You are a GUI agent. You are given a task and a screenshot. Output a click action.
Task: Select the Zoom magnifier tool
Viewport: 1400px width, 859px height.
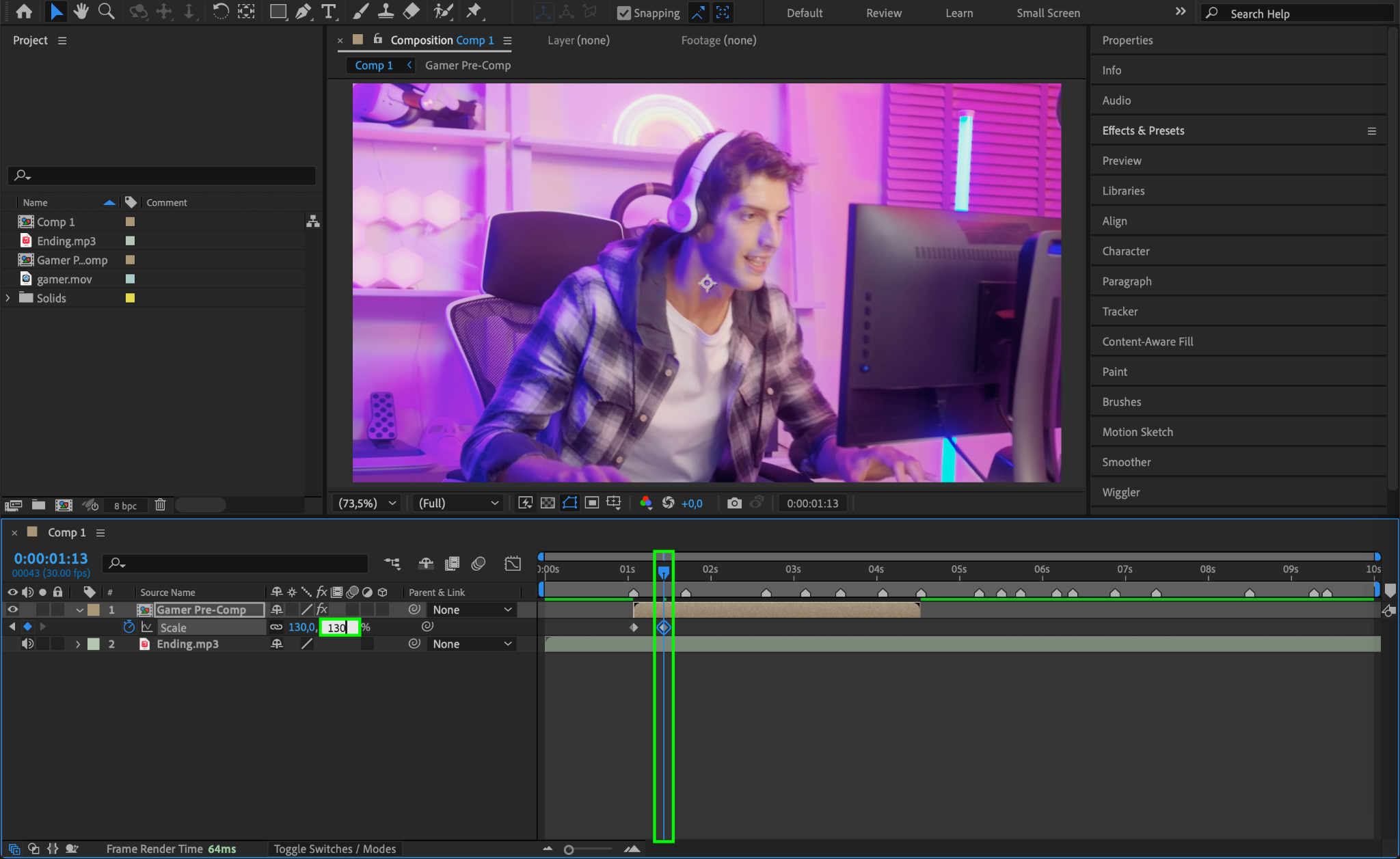[106, 12]
